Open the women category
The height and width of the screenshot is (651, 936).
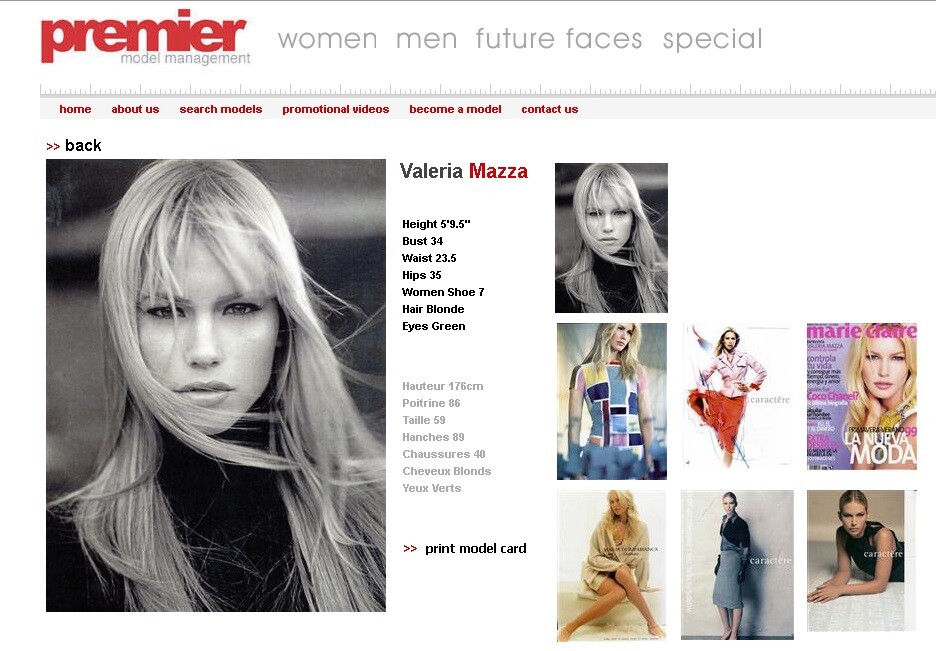point(328,39)
